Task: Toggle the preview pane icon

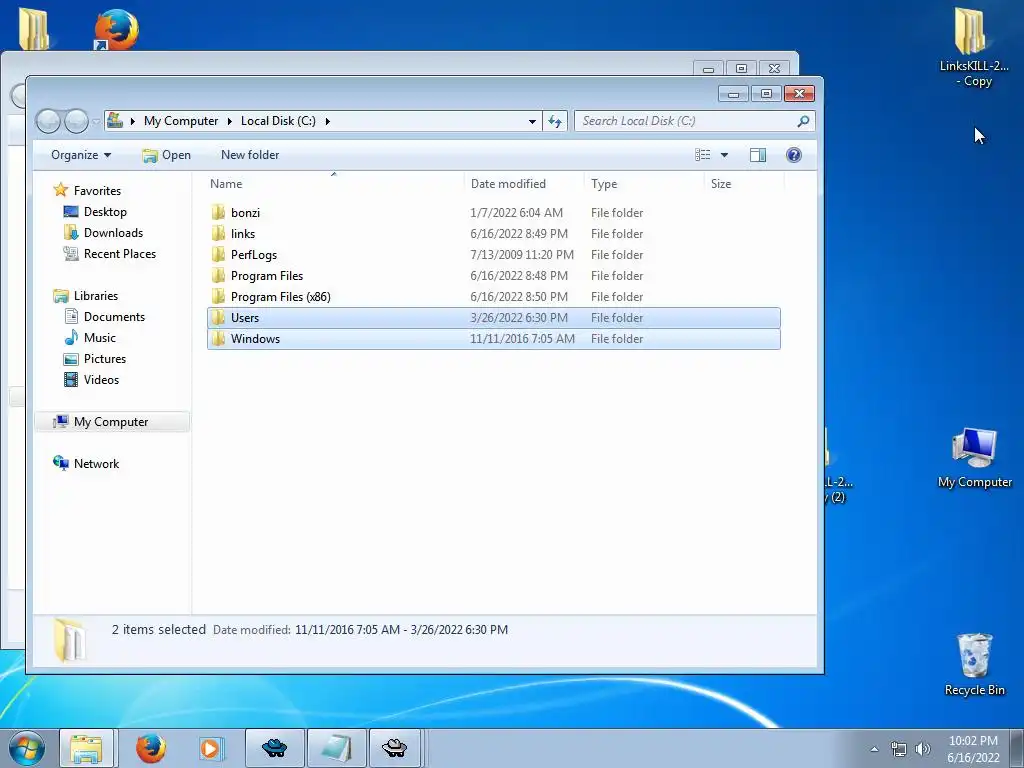Action: click(x=758, y=155)
